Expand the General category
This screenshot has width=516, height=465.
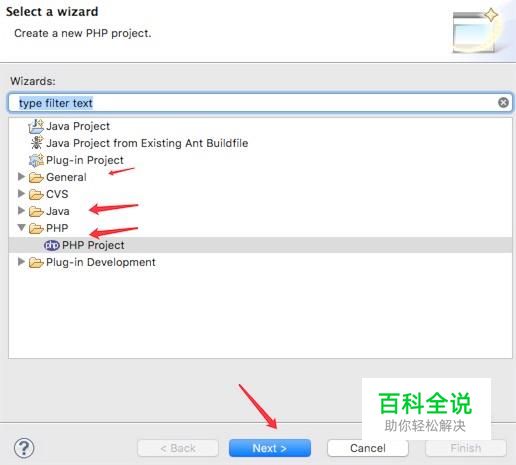tap(21, 177)
